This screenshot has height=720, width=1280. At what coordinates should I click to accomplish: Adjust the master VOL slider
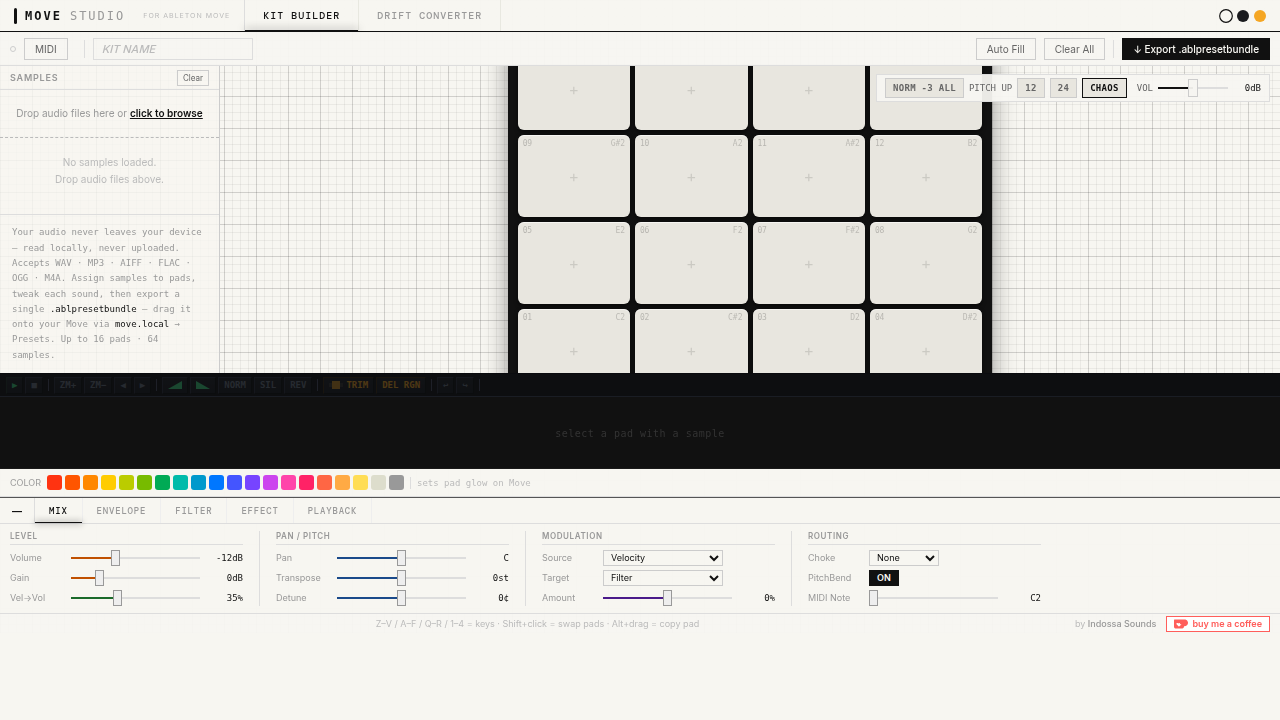[x=1193, y=88]
